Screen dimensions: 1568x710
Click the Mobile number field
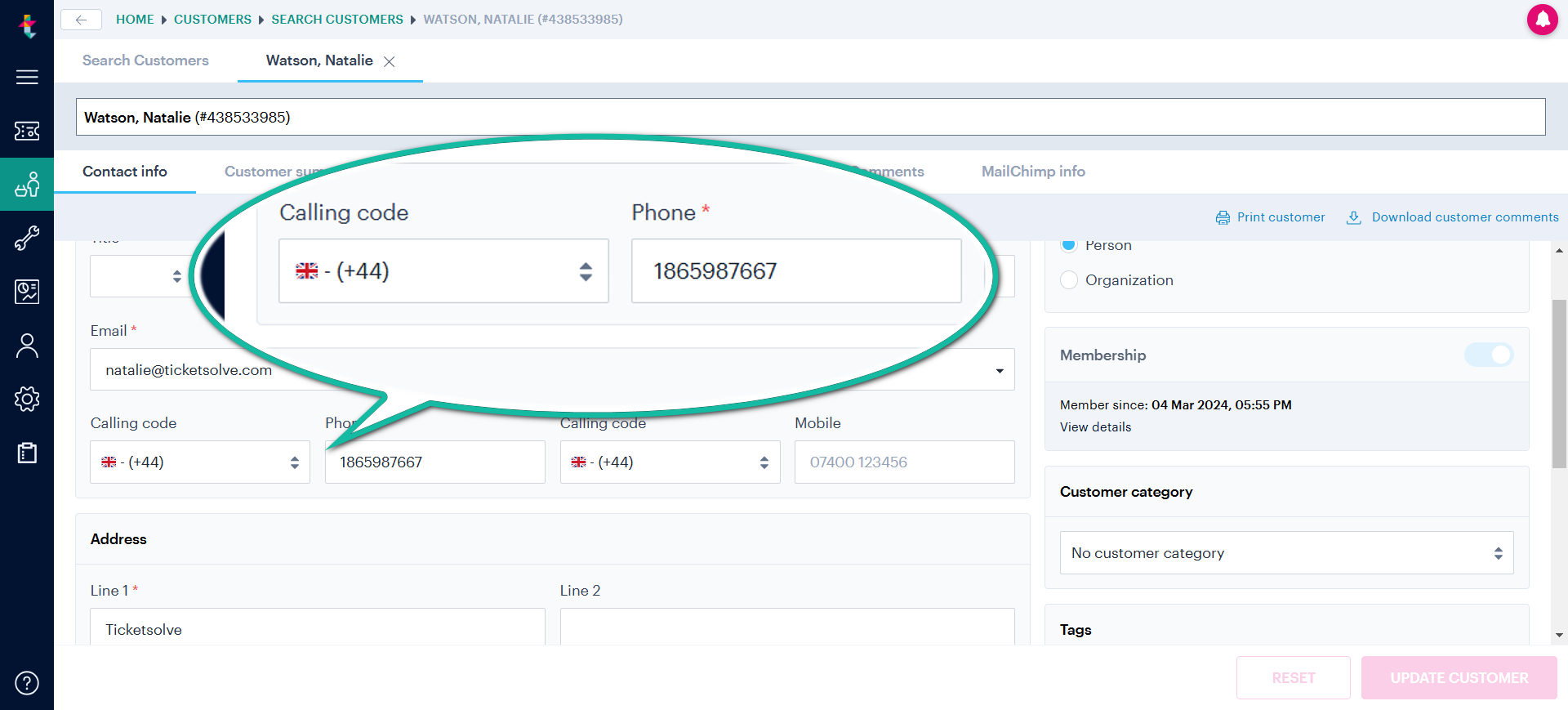point(904,462)
